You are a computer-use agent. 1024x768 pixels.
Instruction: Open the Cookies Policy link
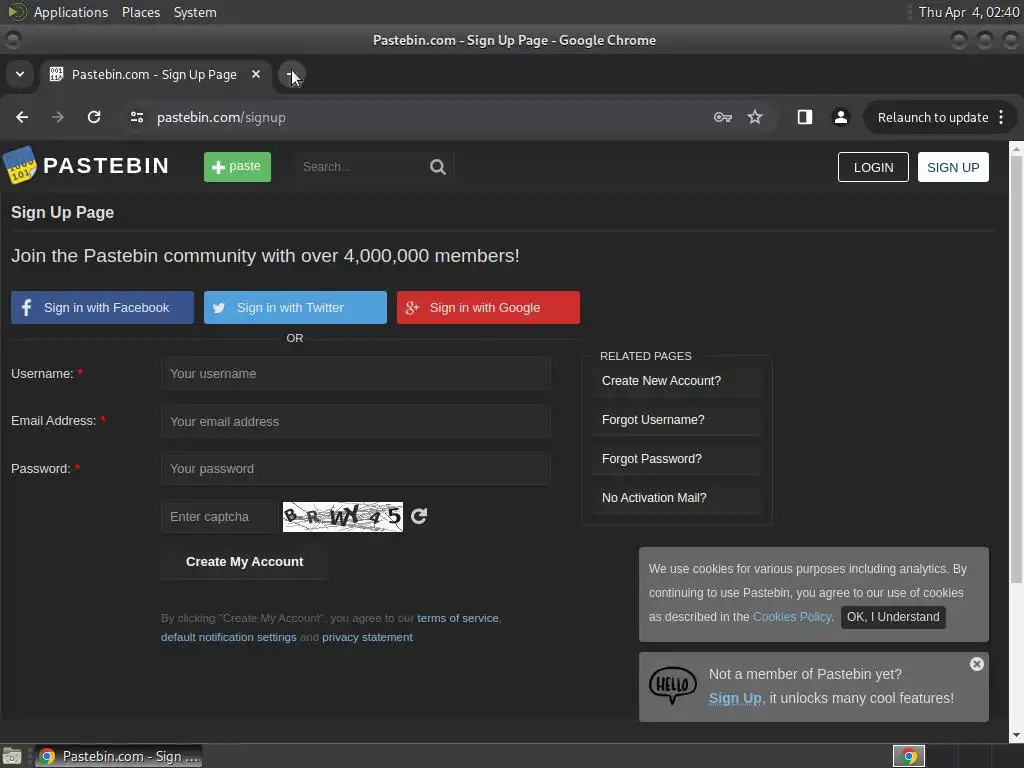coord(792,617)
